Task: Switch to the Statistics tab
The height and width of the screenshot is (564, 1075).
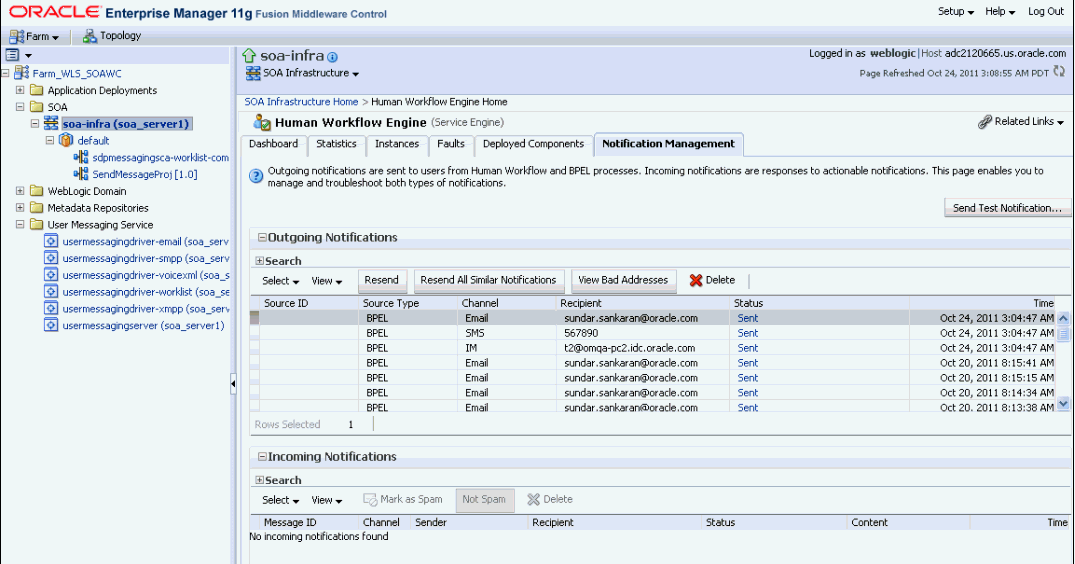Action: click(336, 144)
